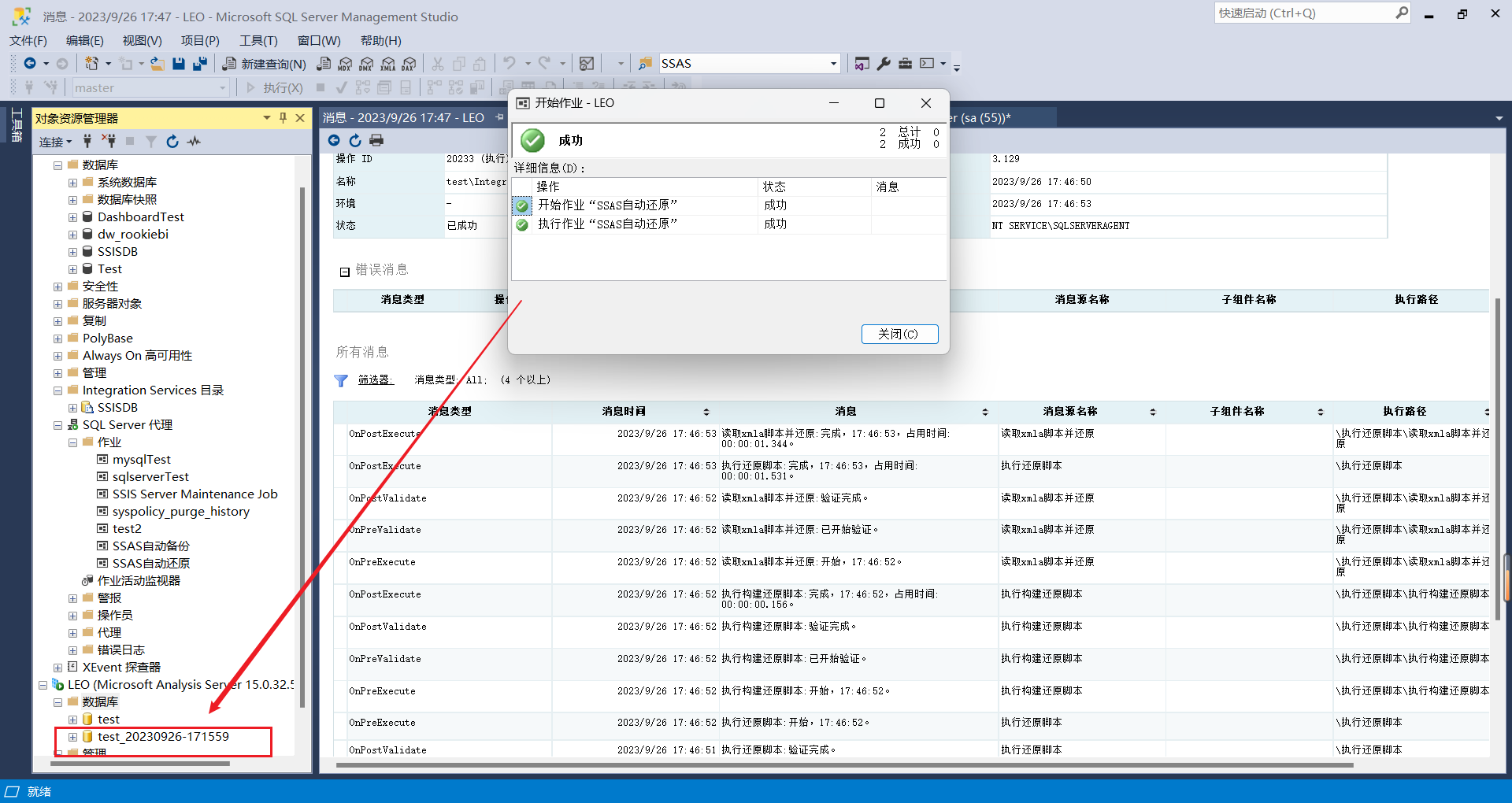Click the activity pulse icon in Object Explorer

coord(194,142)
